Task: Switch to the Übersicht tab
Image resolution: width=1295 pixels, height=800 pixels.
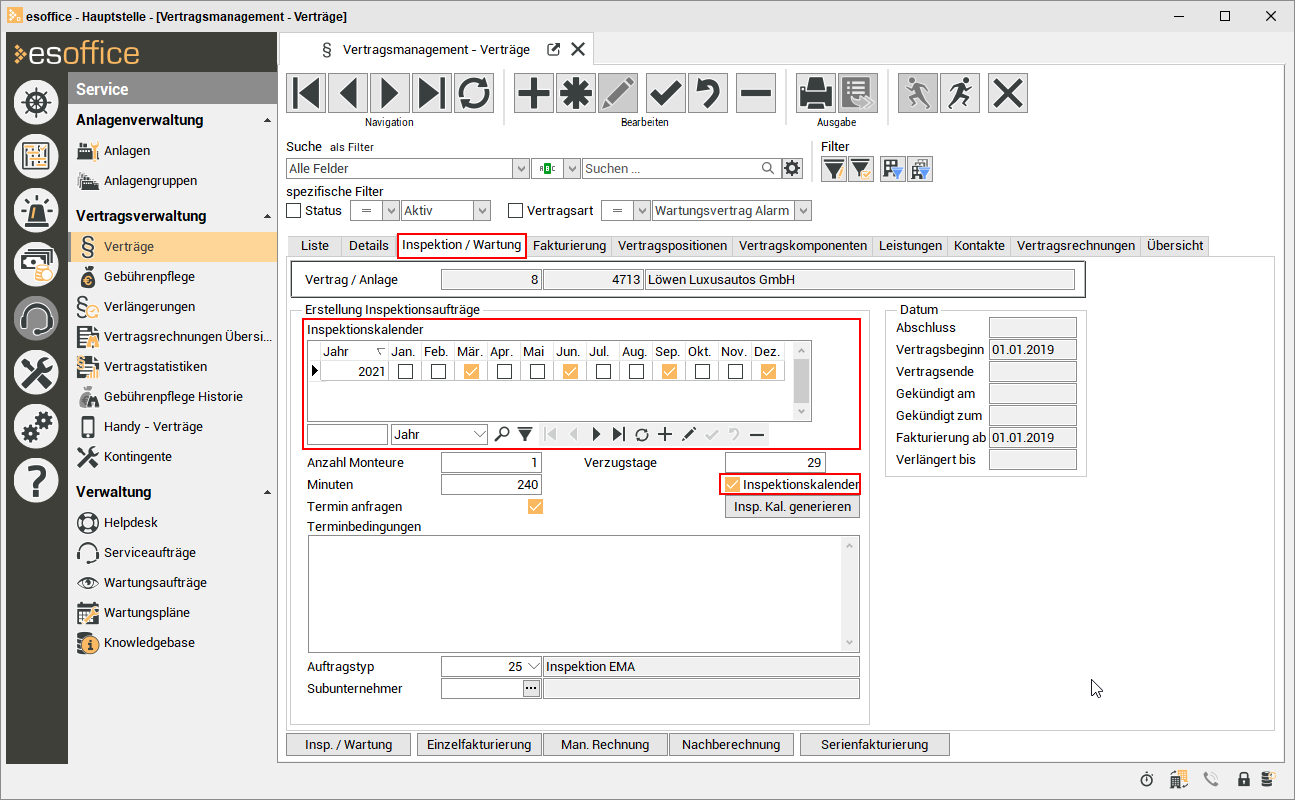Action: [1175, 245]
